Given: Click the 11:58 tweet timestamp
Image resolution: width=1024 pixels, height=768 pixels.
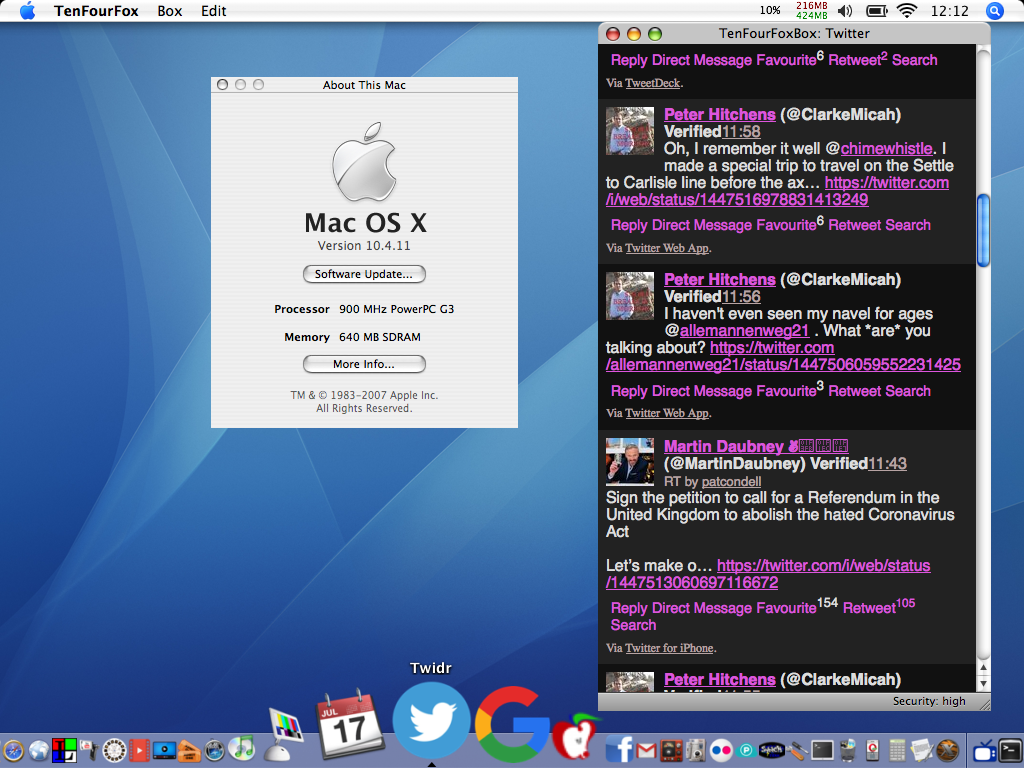Looking at the screenshot, I should tap(741, 131).
